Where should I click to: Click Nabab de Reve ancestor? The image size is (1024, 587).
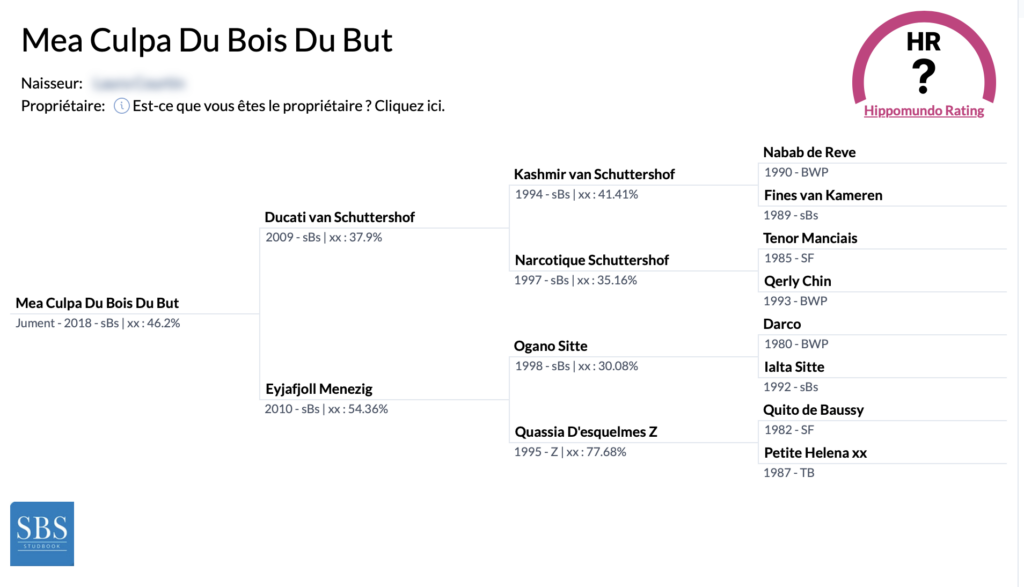[809, 152]
